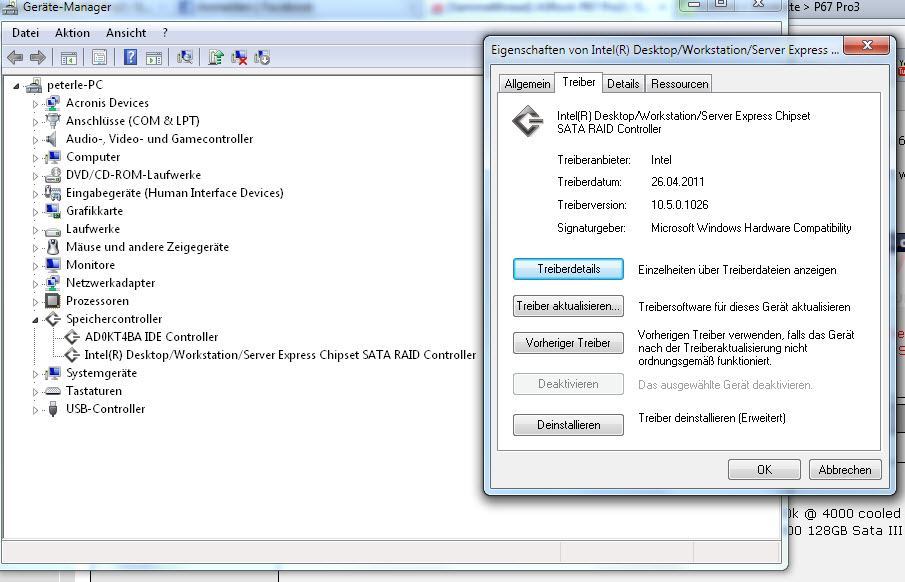The height and width of the screenshot is (582, 905).
Task: Click Treiber aktualisieren... button
Action: [x=569, y=306]
